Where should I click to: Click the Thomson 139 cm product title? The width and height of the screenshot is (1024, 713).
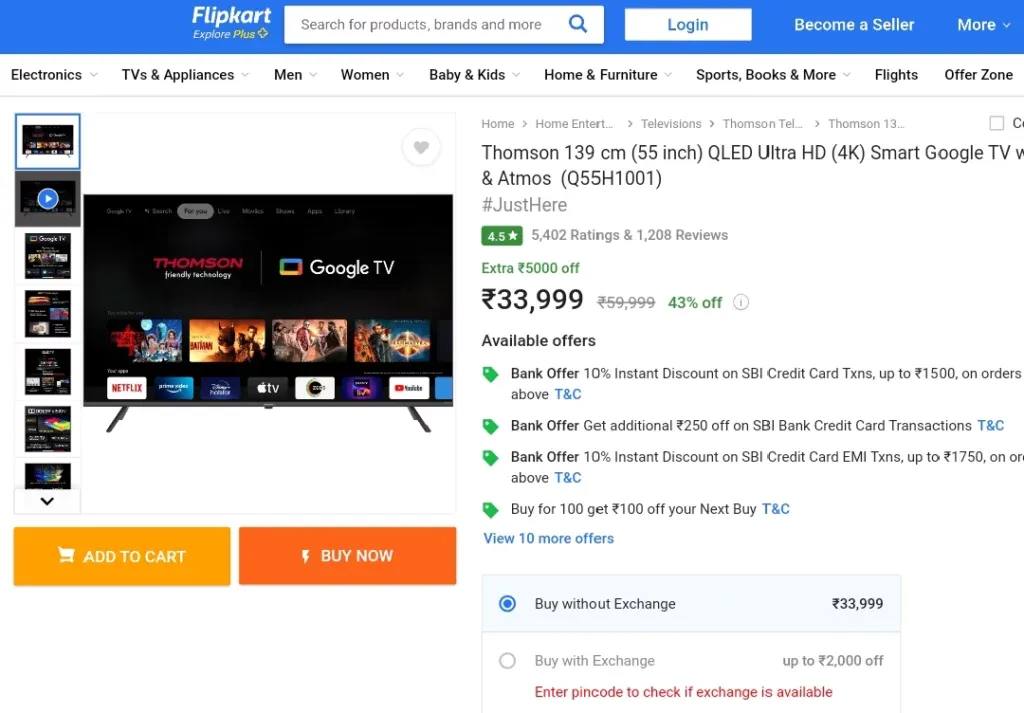(x=752, y=165)
